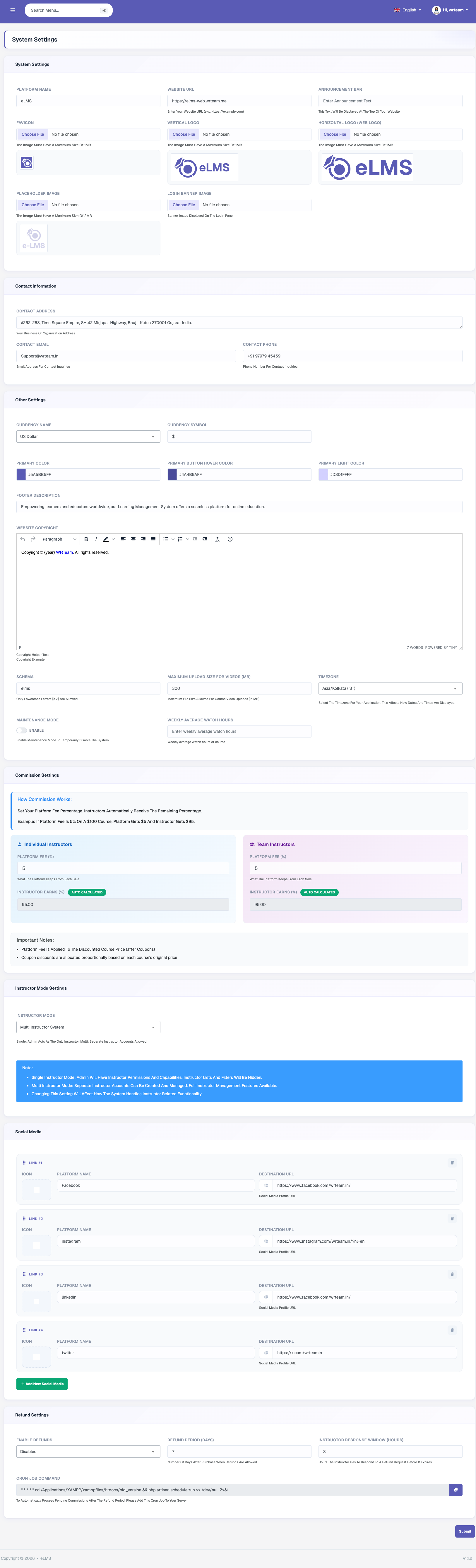The height and width of the screenshot is (1568, 476).
Task: Click Team Instructors Platform Fee field
Action: click(355, 869)
